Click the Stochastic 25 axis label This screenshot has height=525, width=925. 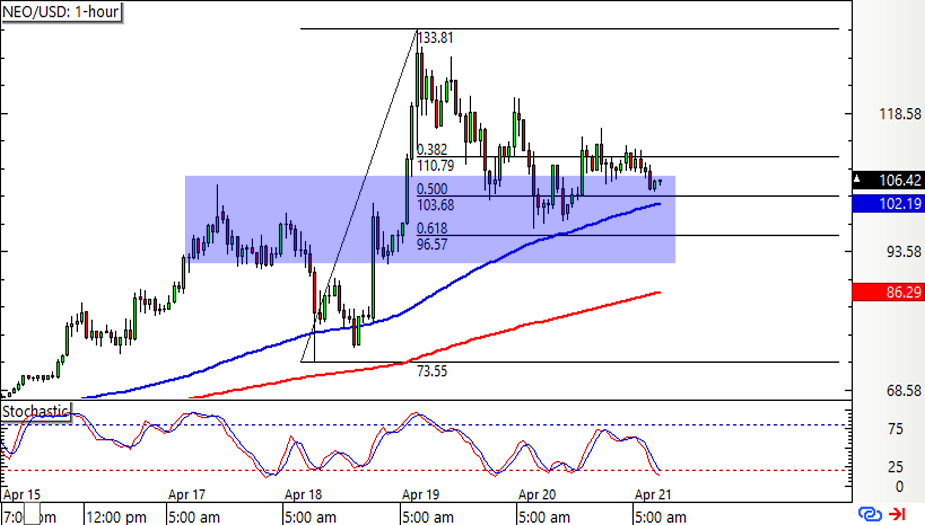coord(896,467)
